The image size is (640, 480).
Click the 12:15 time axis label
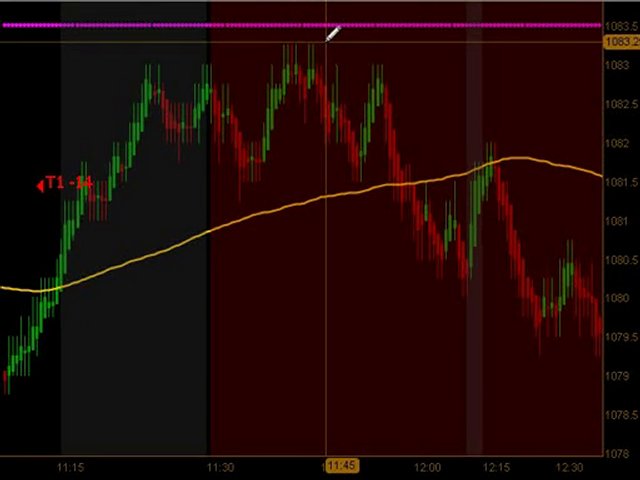(497, 467)
